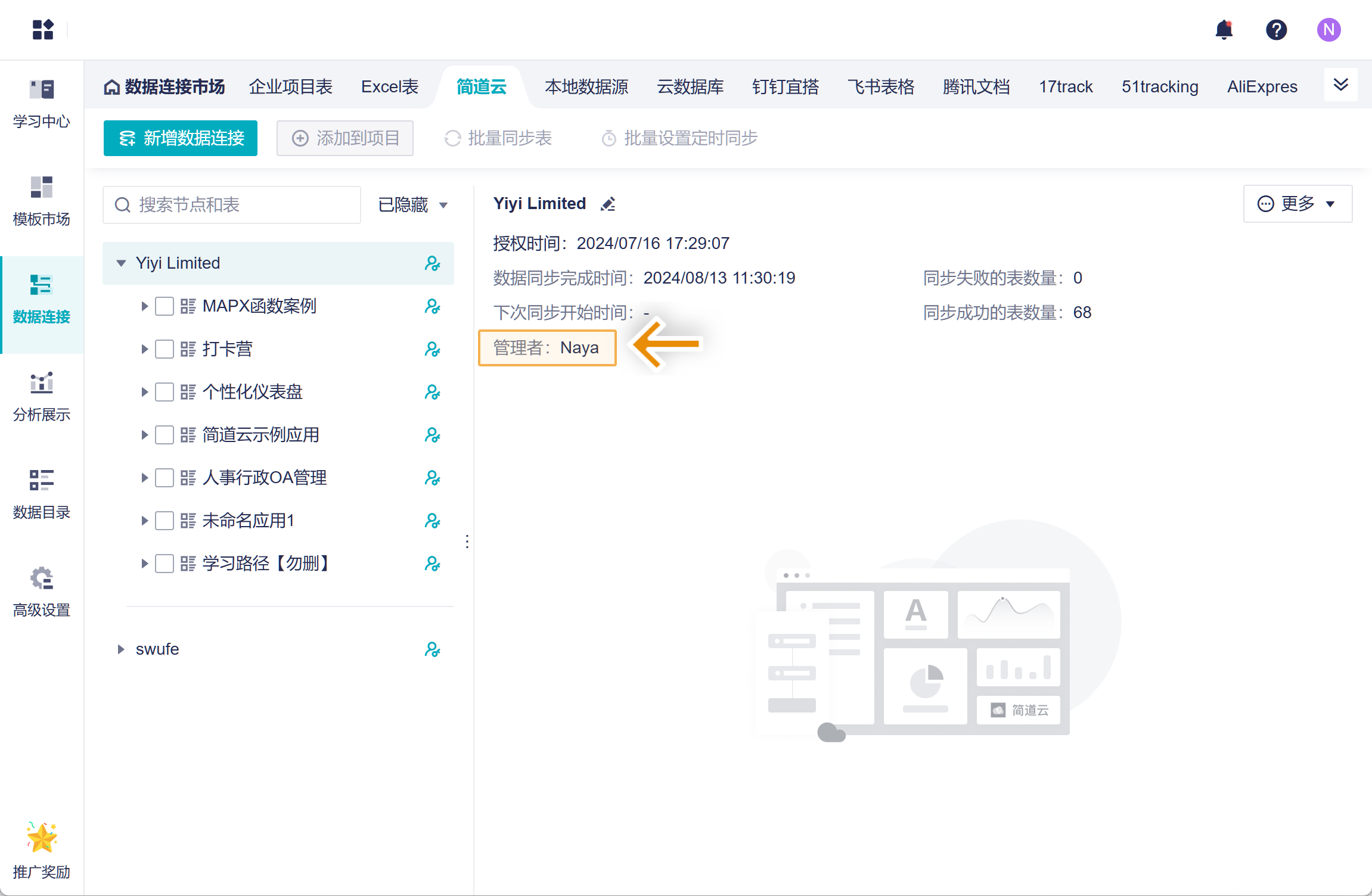Expand the swufe tree node
The width and height of the screenshot is (1372, 896).
pyautogui.click(x=121, y=649)
